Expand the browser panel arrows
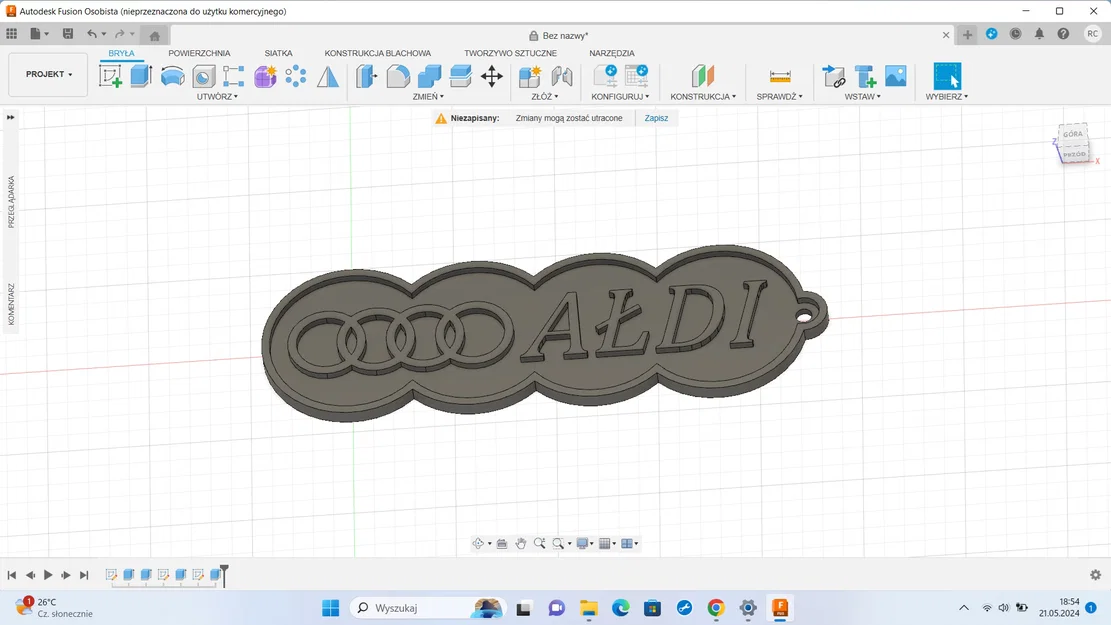The image size is (1111, 625). pos(10,117)
